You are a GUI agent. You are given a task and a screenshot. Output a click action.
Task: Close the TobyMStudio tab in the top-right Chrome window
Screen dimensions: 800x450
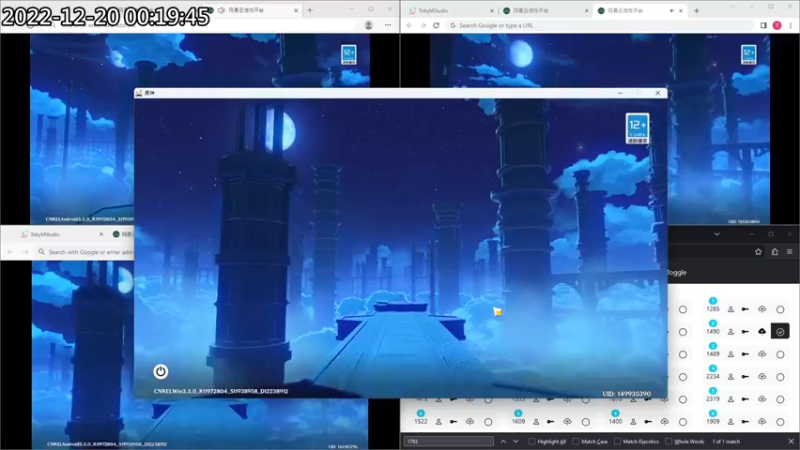[x=492, y=10]
